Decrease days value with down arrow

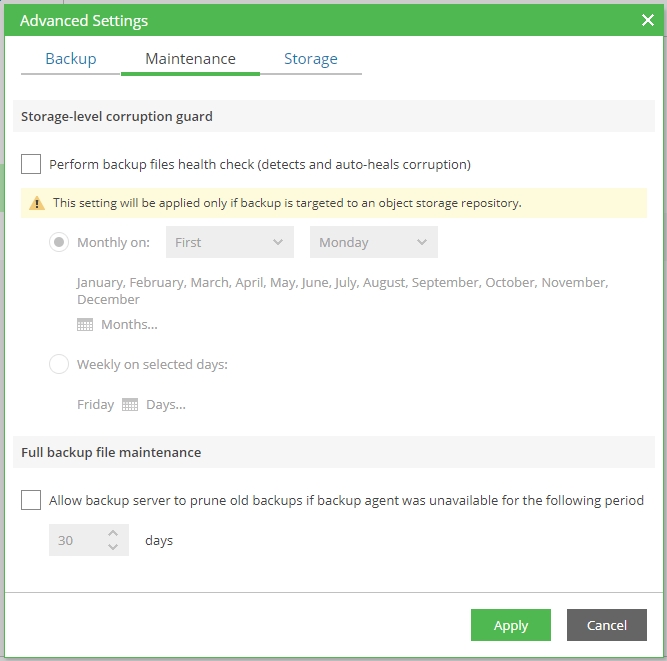(113, 547)
